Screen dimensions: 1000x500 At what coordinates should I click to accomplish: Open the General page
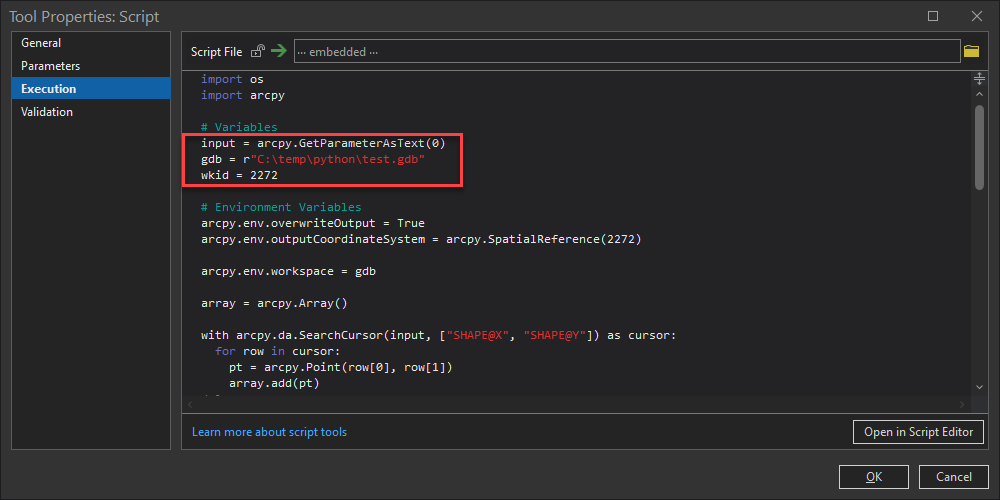coord(41,43)
